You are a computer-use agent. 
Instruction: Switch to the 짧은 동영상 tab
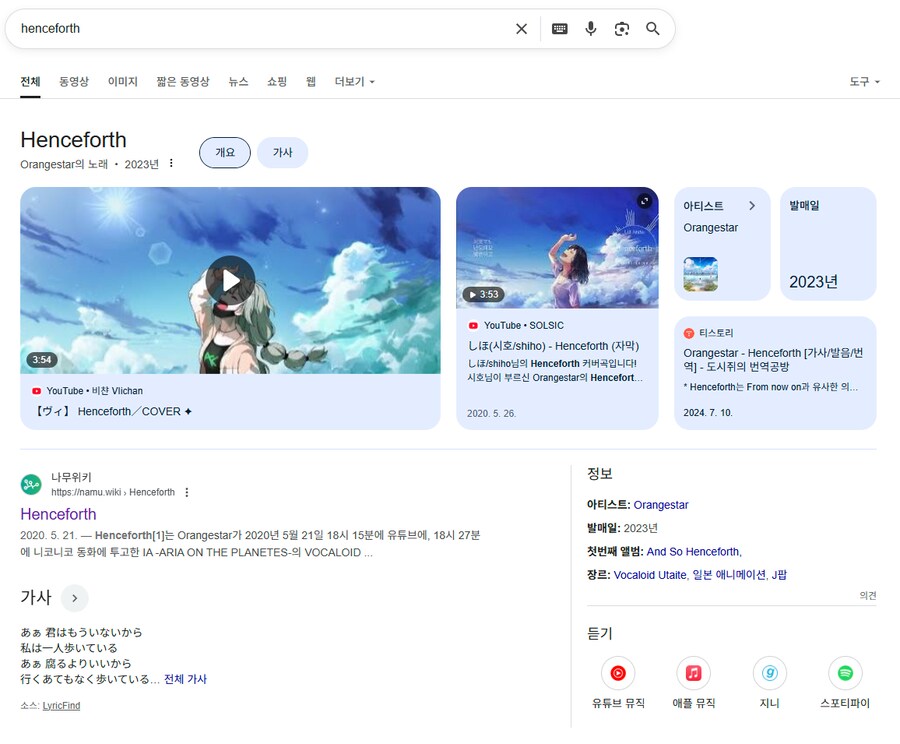[x=183, y=82]
